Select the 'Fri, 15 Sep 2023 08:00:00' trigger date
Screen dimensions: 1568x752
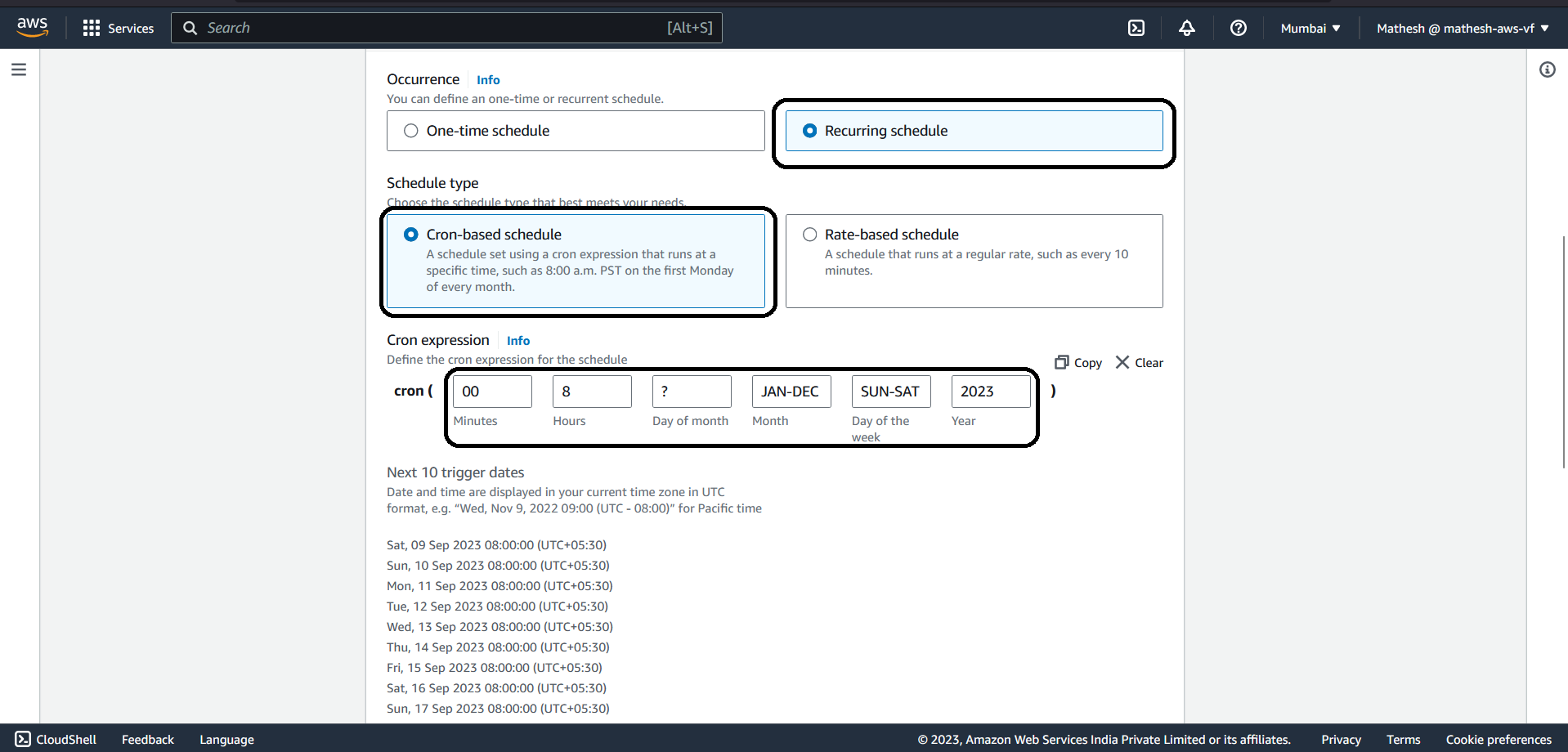click(x=495, y=667)
